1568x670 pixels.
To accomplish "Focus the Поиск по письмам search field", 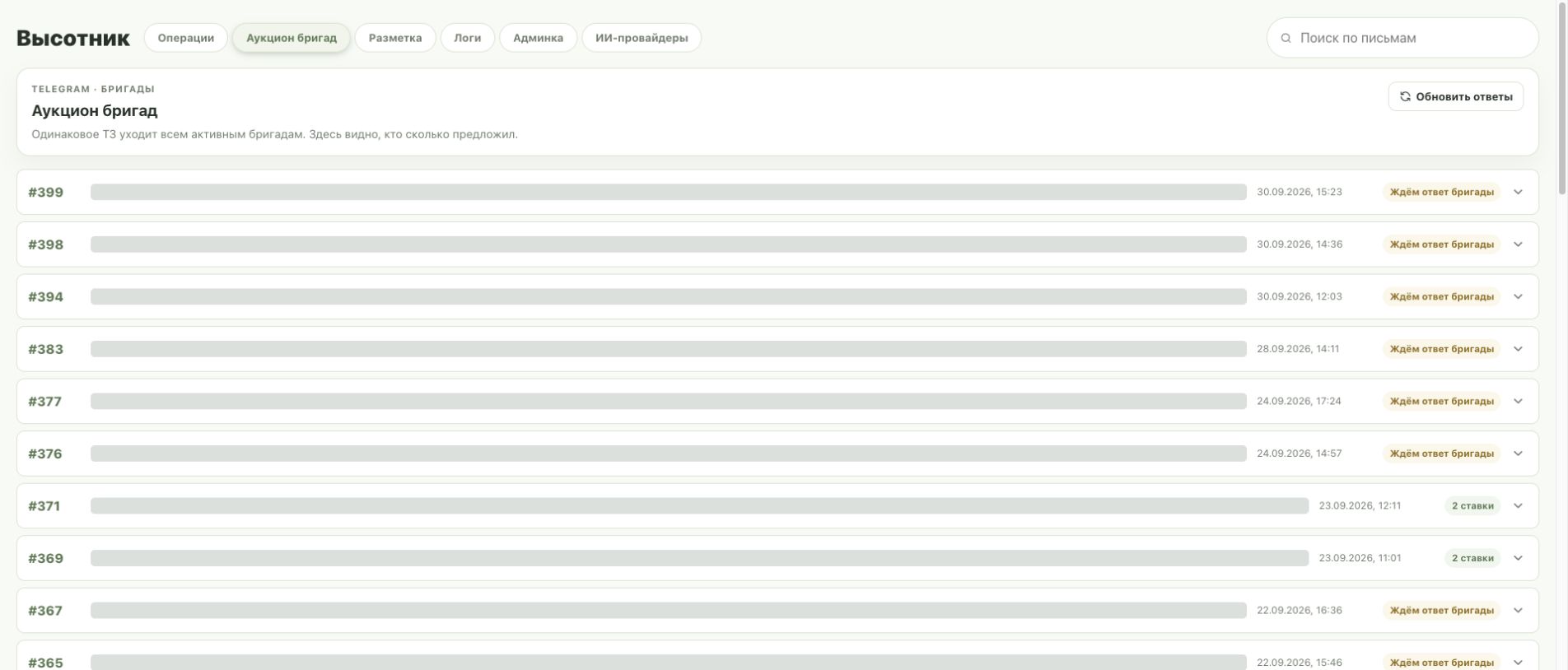I will [1402, 38].
